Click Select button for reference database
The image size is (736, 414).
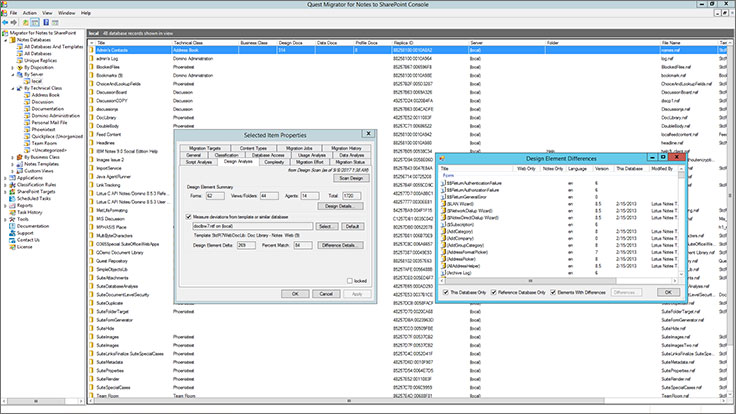click(326, 226)
